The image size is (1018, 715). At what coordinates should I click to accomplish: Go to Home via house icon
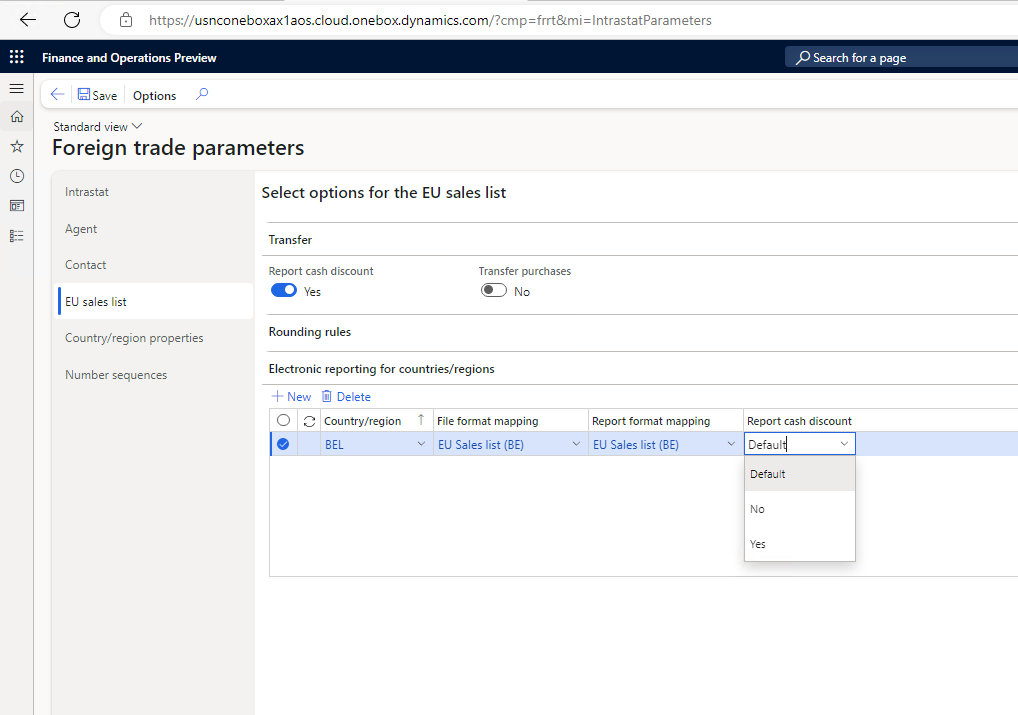tap(17, 117)
